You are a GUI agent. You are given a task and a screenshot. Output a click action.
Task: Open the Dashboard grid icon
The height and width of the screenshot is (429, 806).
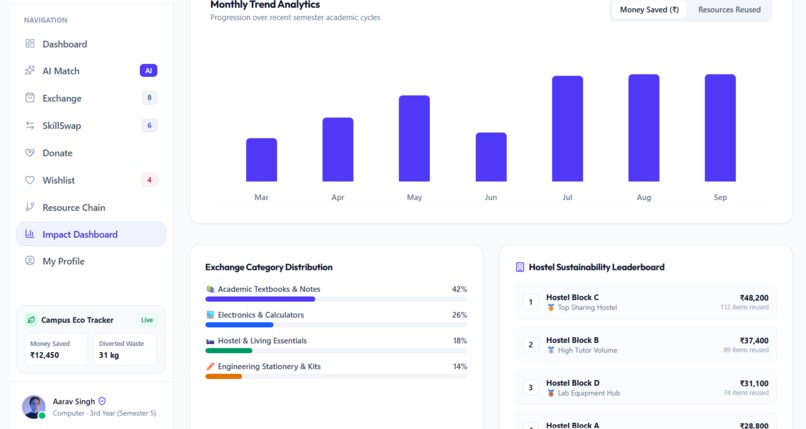(30, 44)
